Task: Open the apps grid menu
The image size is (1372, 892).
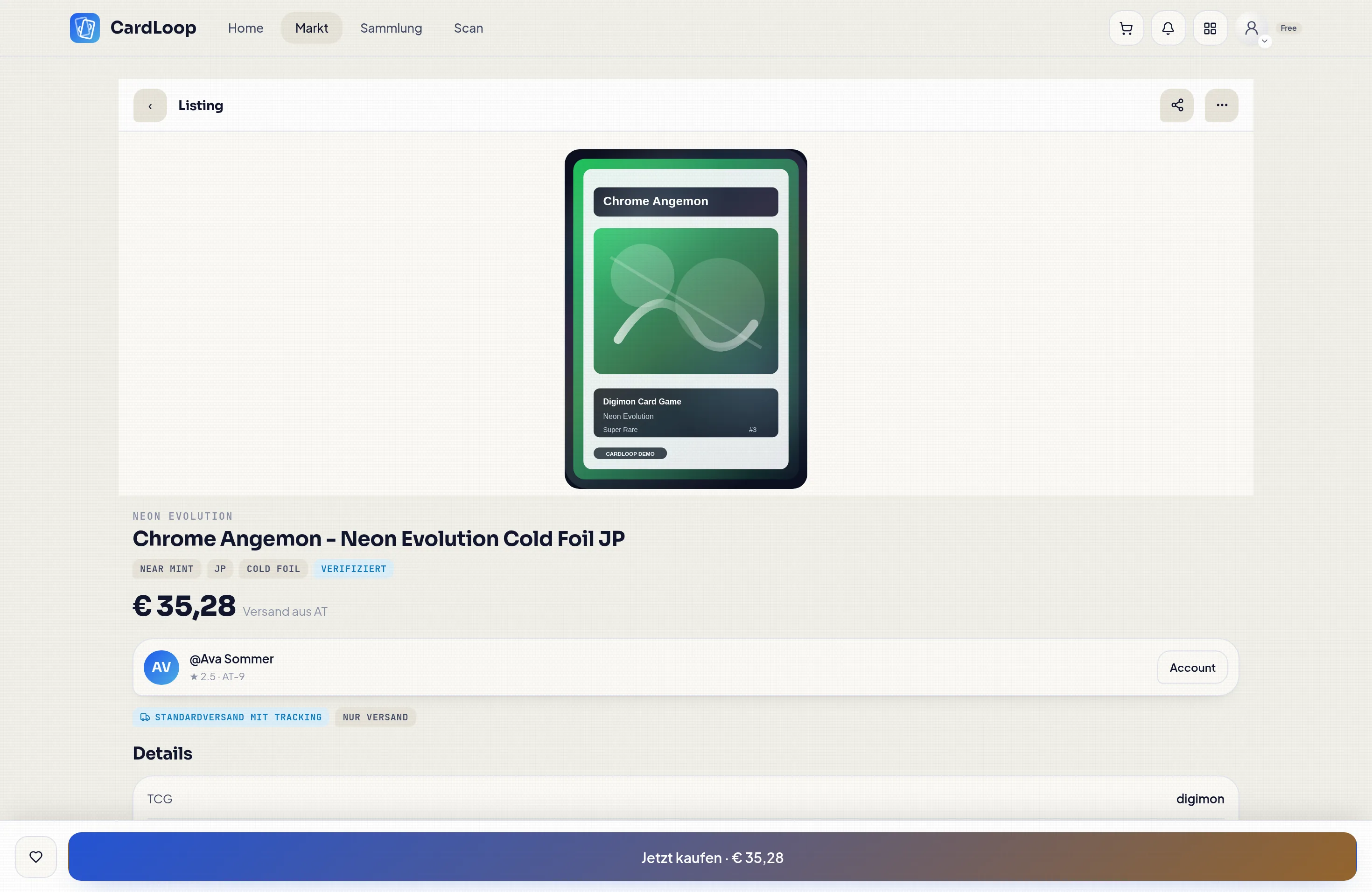Action: 1210,28
